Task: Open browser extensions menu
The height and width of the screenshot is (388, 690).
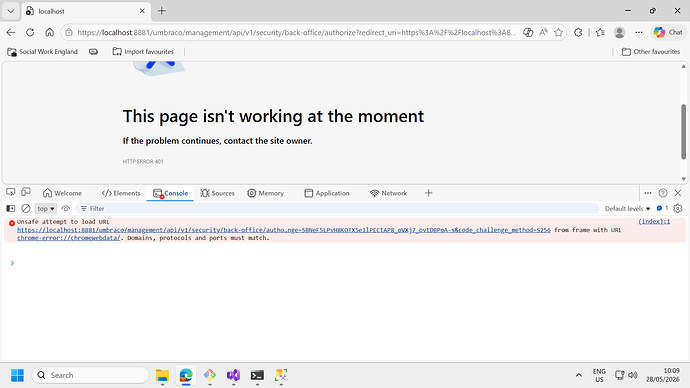Action: coord(578,32)
